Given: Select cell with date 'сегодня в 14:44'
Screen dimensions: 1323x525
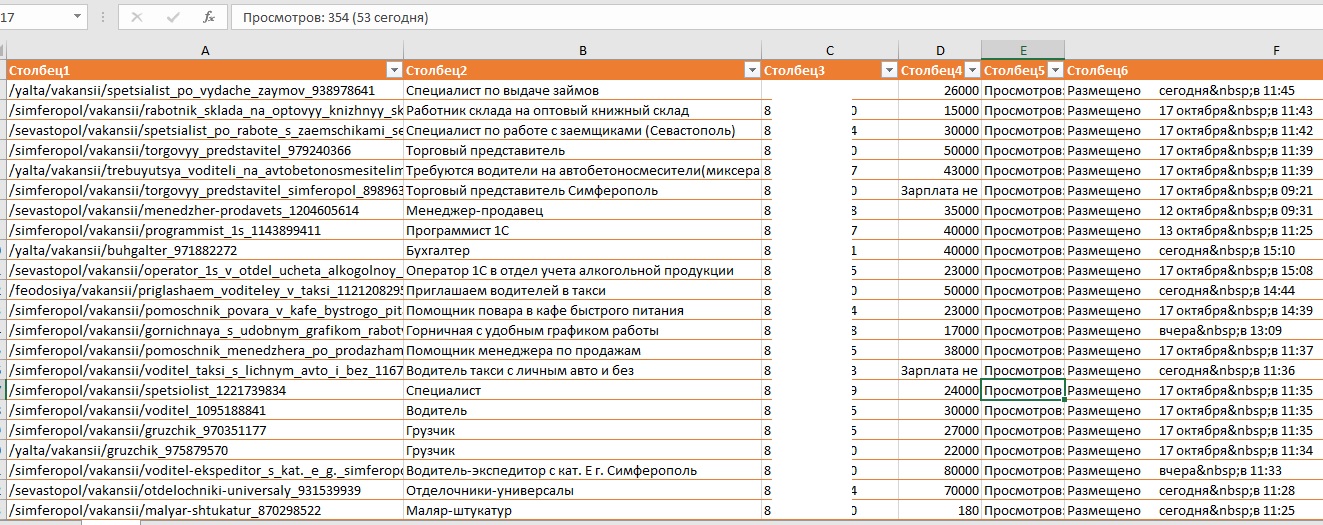Looking at the screenshot, I should coord(1194,290).
